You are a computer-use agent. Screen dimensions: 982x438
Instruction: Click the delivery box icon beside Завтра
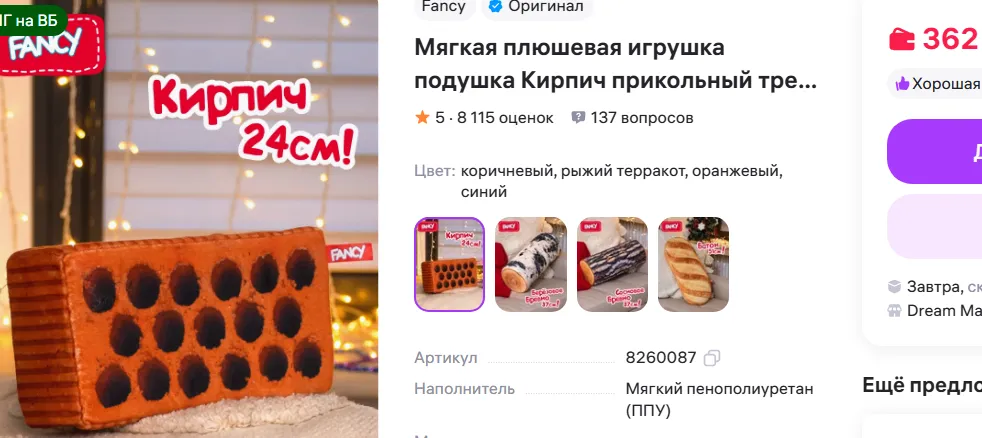tap(894, 287)
